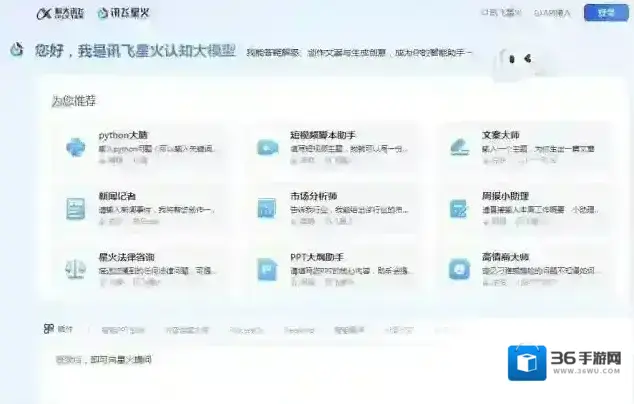
Task: Open the python大脑 assistant icon
Action: pyautogui.click(x=76, y=147)
